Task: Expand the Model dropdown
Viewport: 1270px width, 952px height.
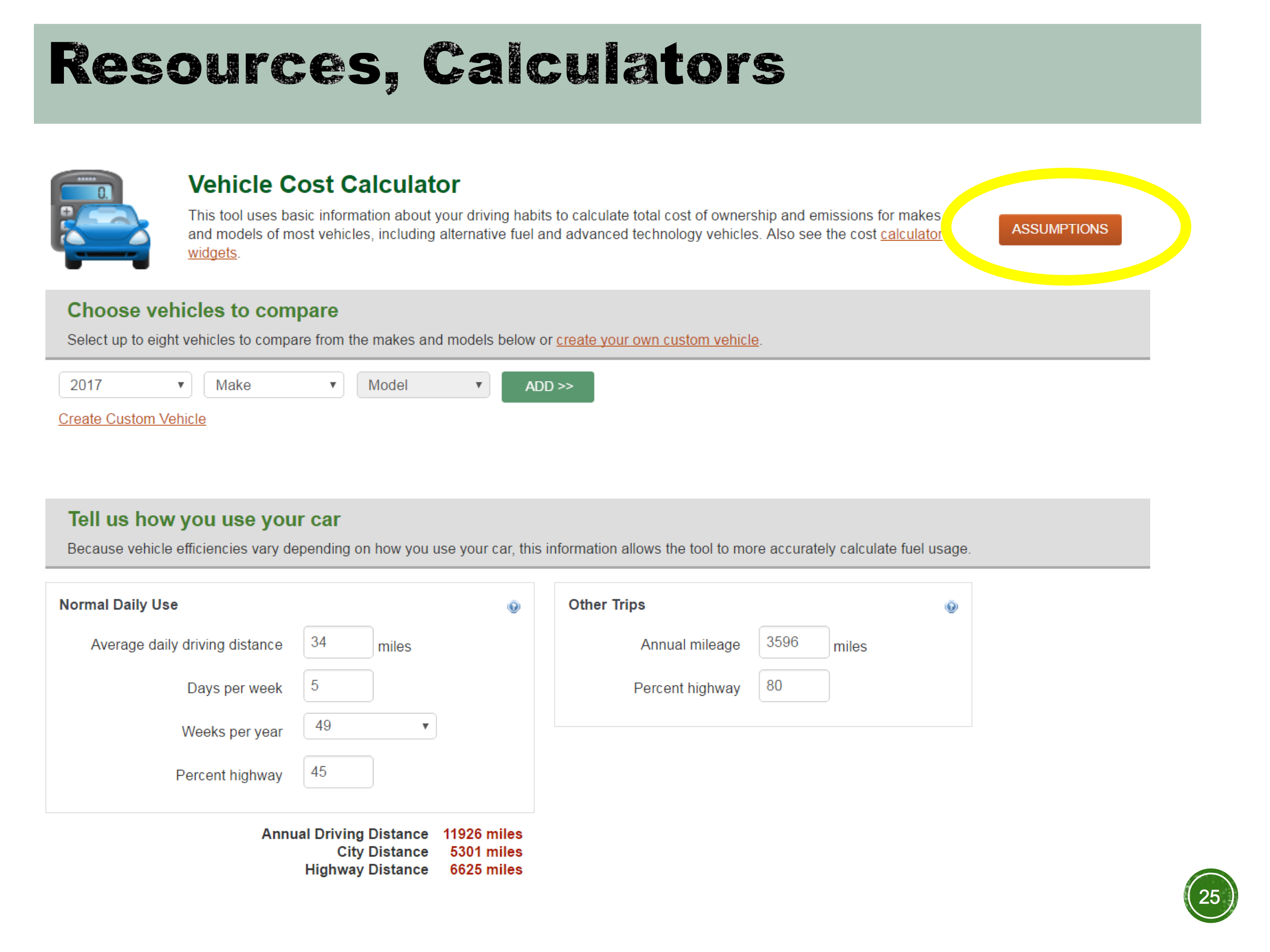Action: coord(422,385)
